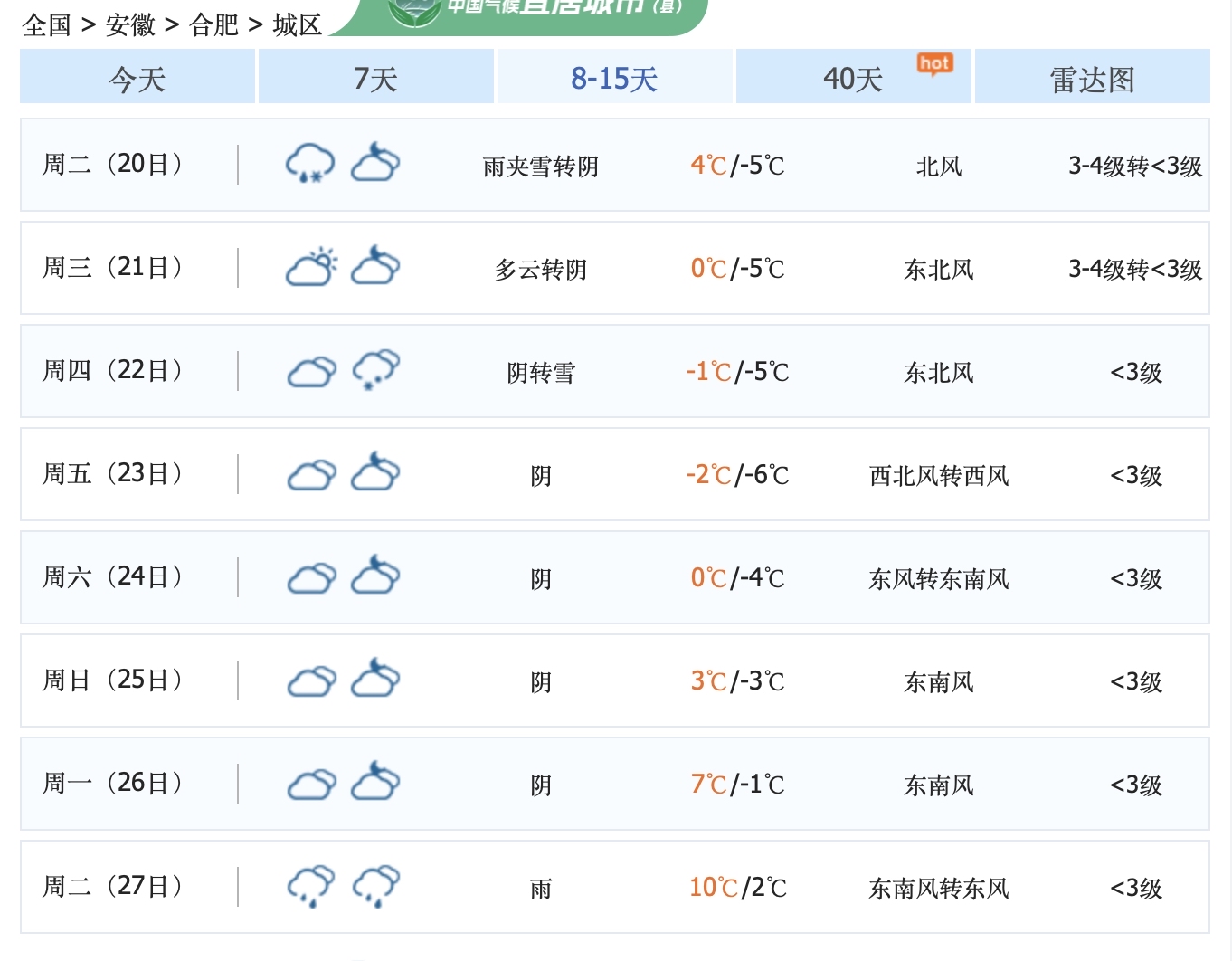Click the night cloud icon for 周一 (26日)
This screenshot has width=1232, height=961.
[376, 782]
